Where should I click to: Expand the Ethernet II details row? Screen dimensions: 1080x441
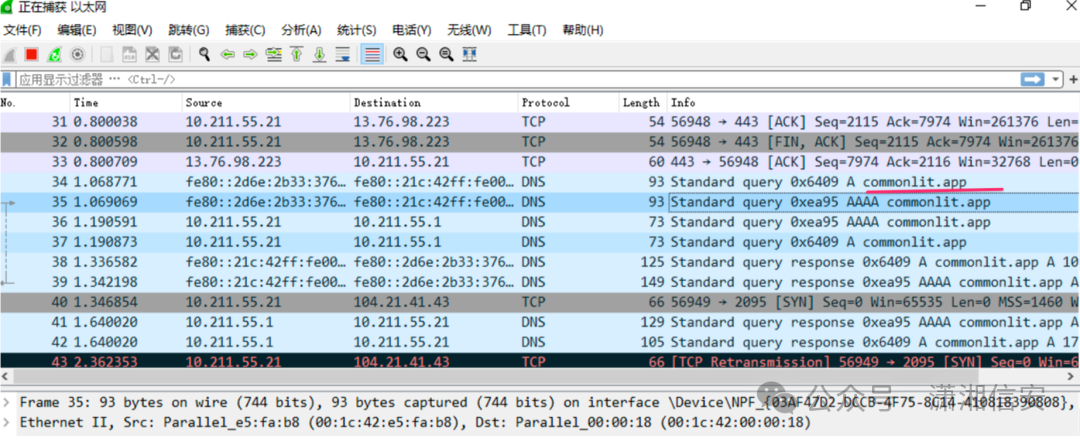point(6,422)
